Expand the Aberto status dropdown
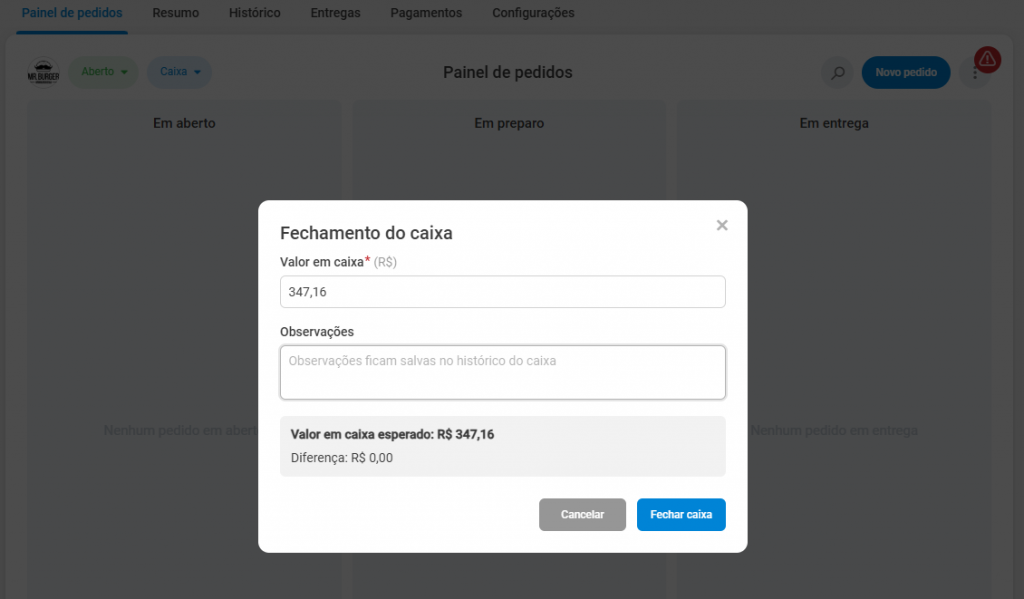 coord(103,72)
